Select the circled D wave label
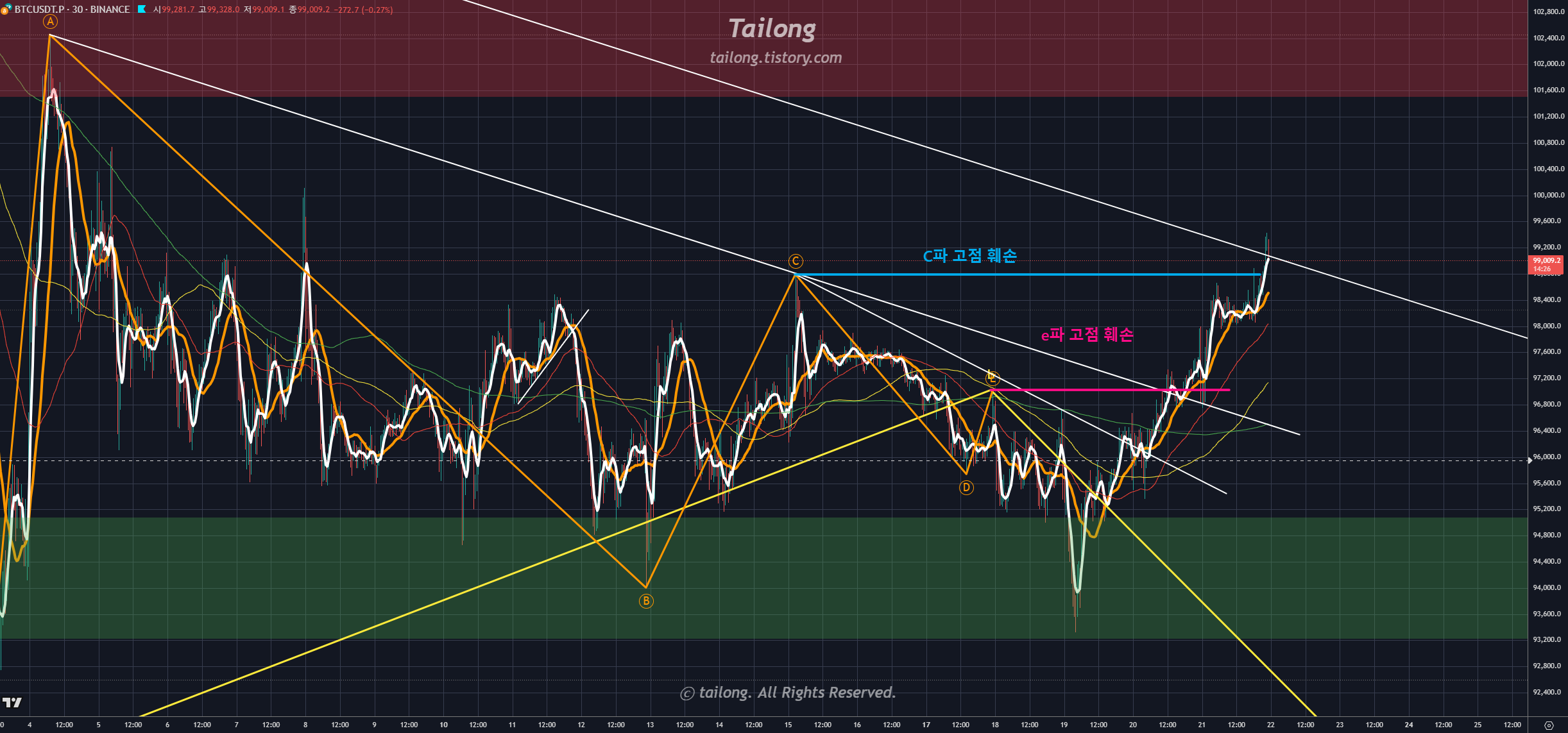The width and height of the screenshot is (1568, 733). point(966,488)
